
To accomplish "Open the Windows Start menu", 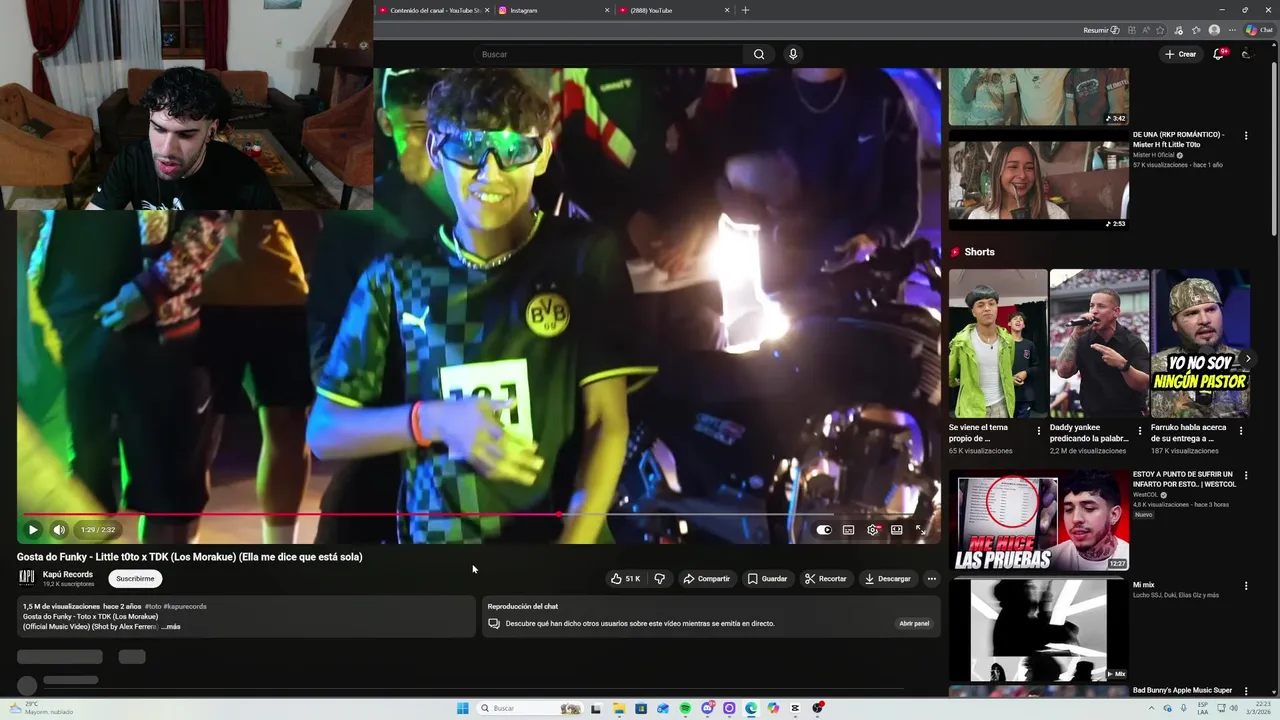I will (x=463, y=708).
